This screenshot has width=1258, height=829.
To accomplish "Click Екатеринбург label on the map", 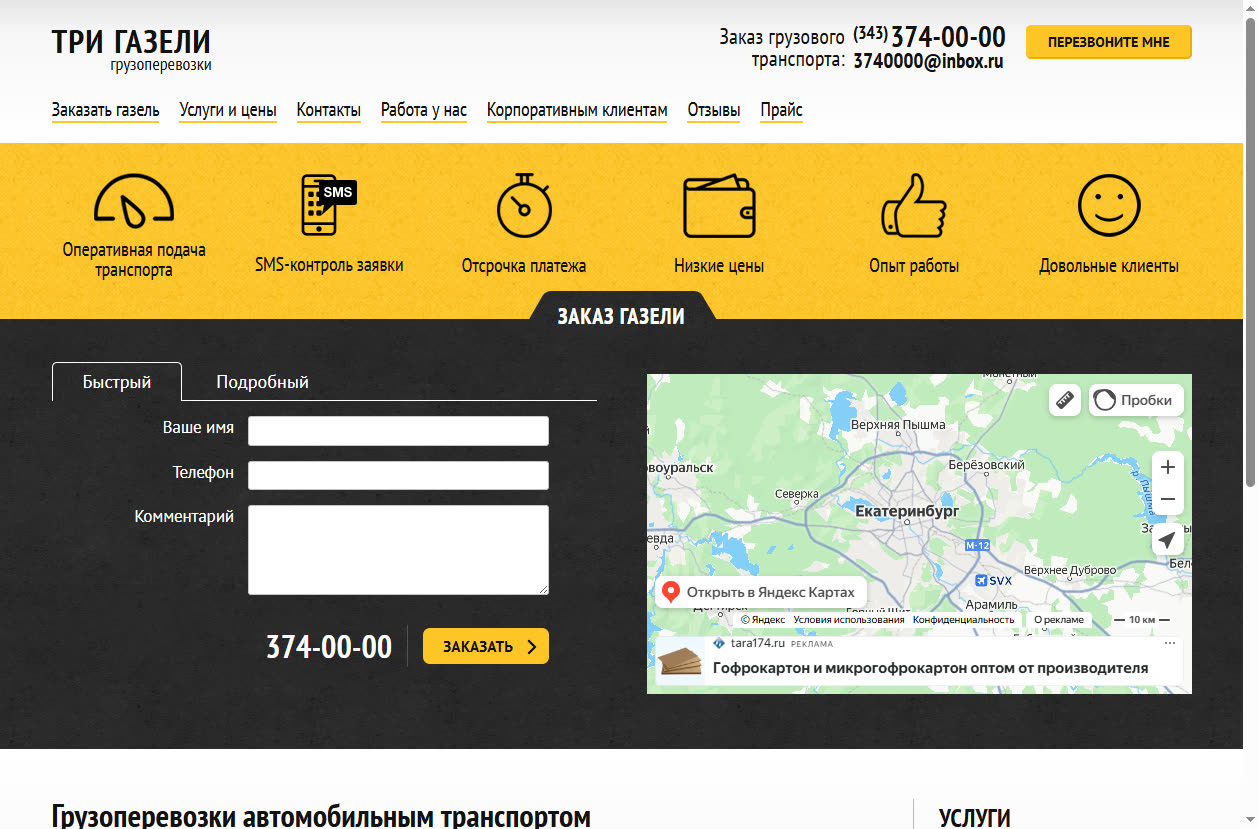I will [907, 511].
